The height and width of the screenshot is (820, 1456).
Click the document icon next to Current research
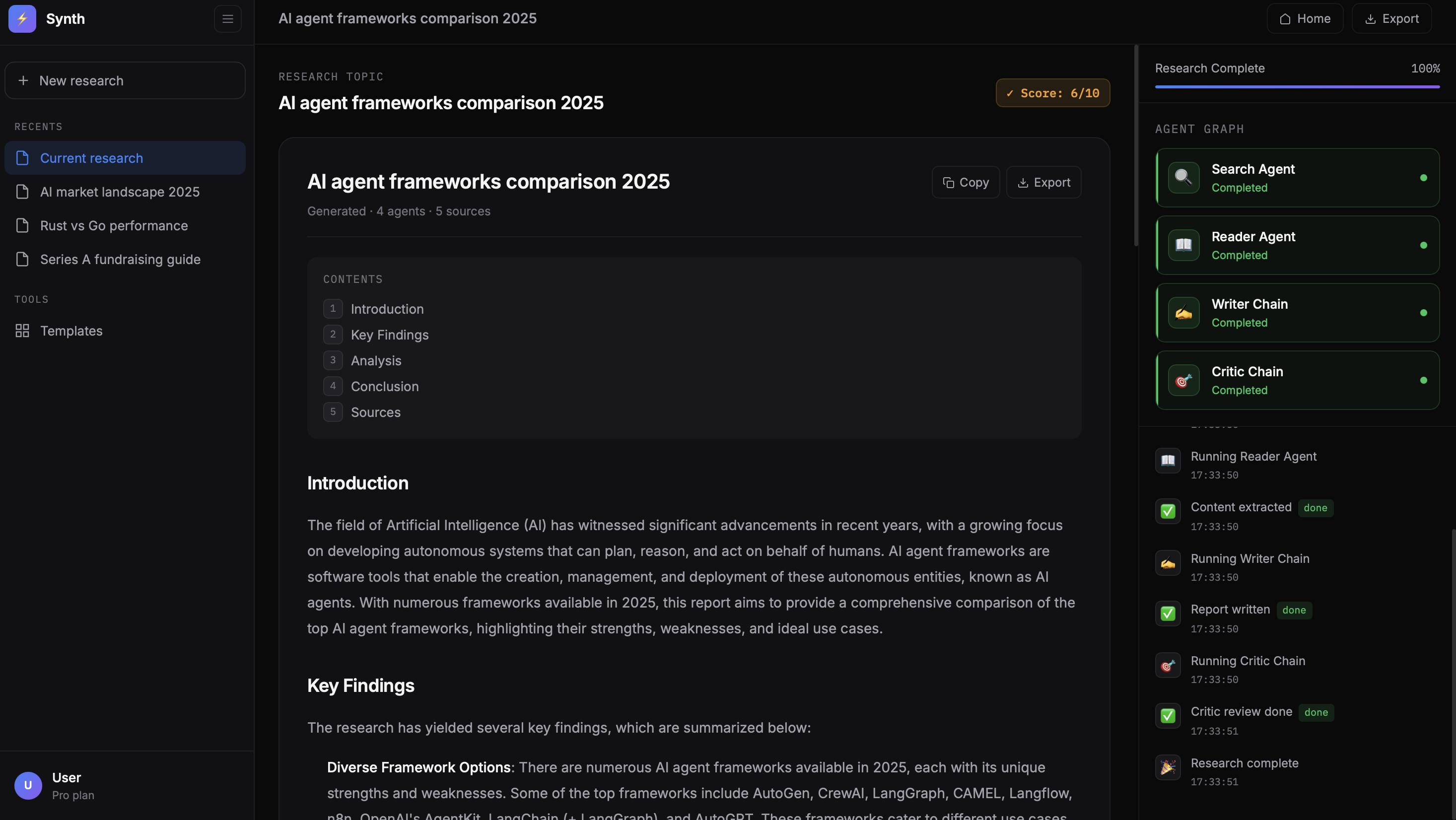point(22,158)
